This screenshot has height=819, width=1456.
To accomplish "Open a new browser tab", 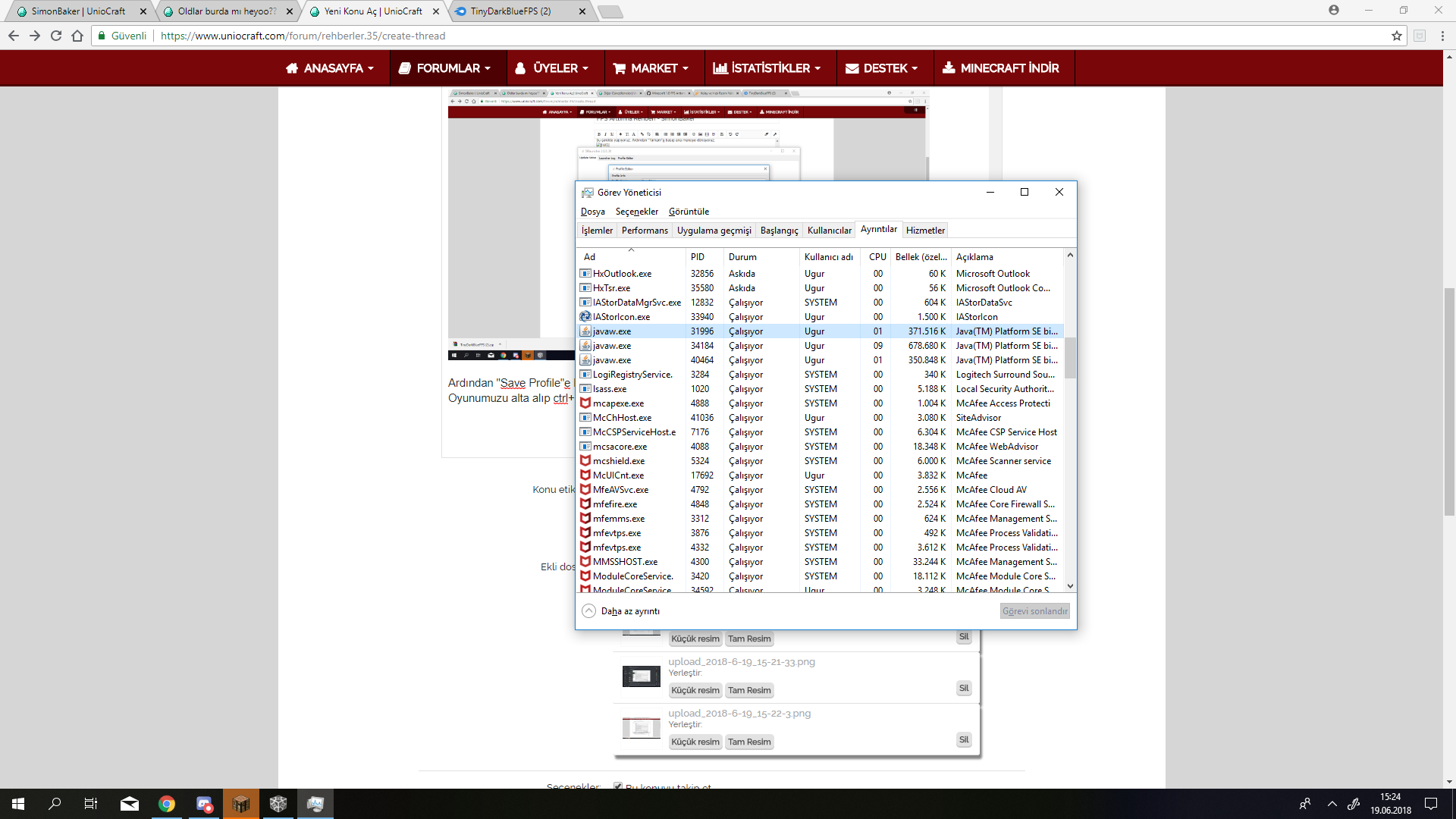I will coord(610,11).
